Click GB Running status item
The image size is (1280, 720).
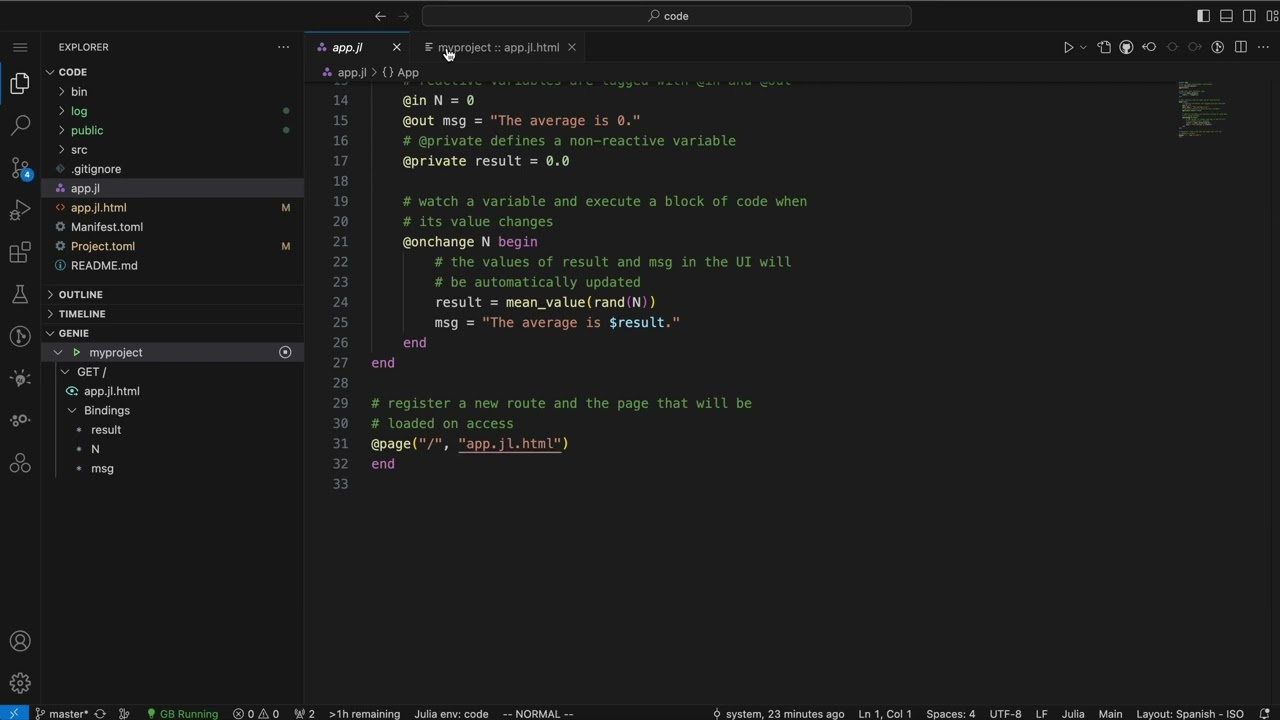point(182,714)
